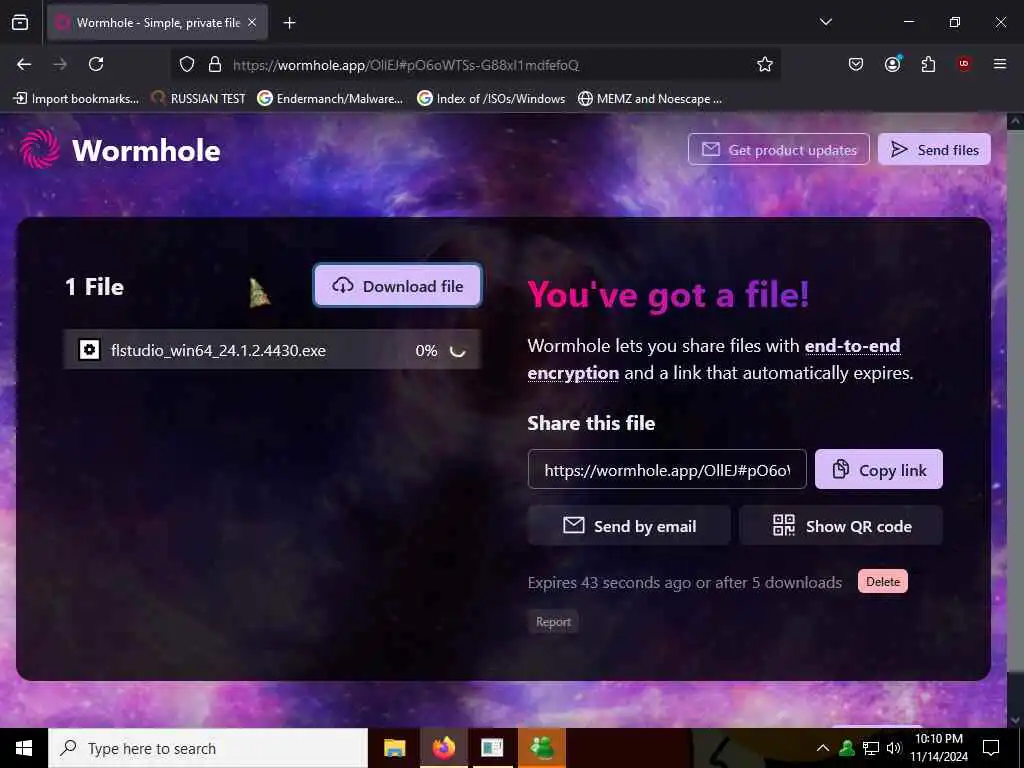Image resolution: width=1024 pixels, height=768 pixels.
Task: Open the MEMZ and Noescape ... bookmark
Action: [650, 99]
